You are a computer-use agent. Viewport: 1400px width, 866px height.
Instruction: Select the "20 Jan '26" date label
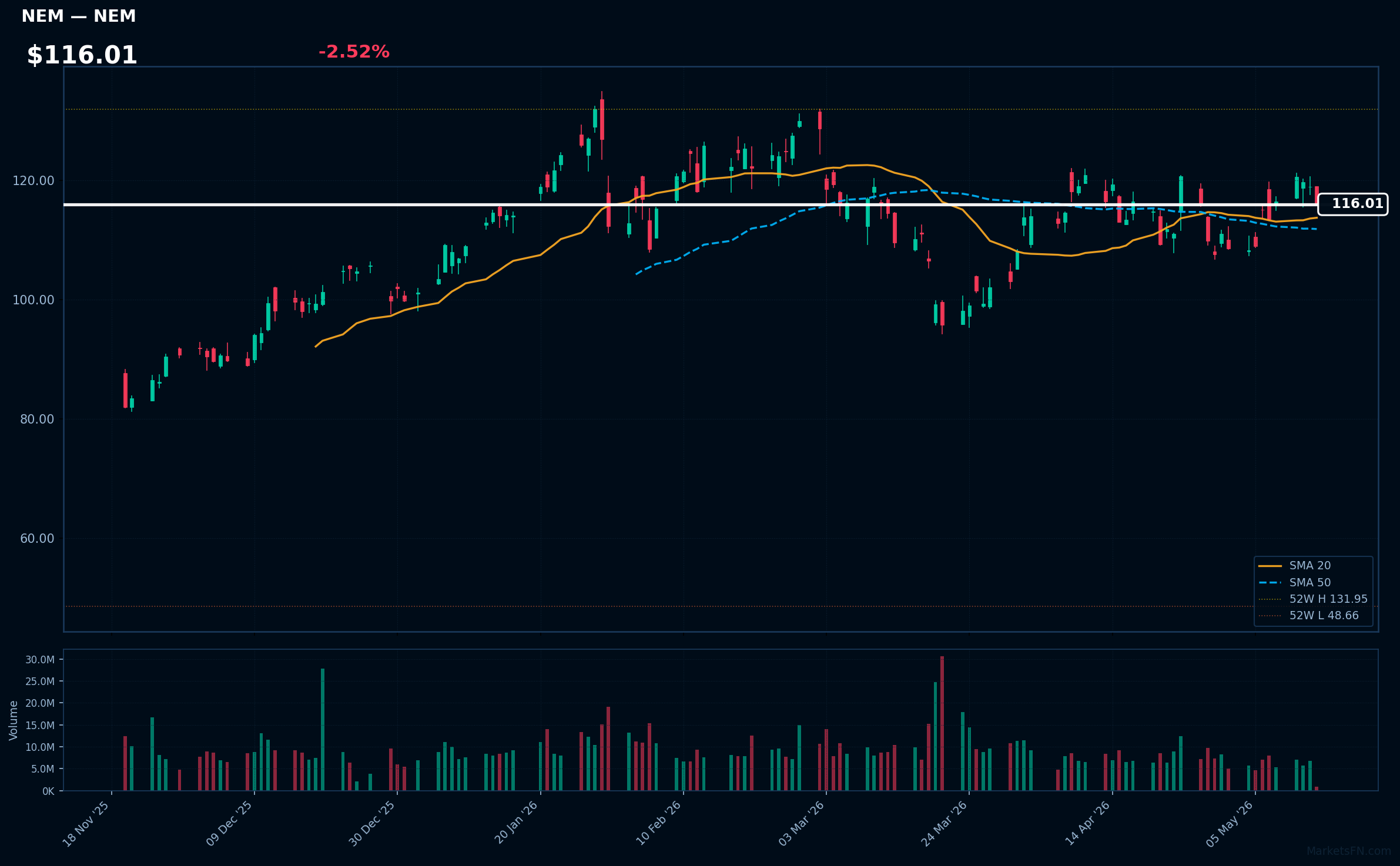click(x=515, y=823)
